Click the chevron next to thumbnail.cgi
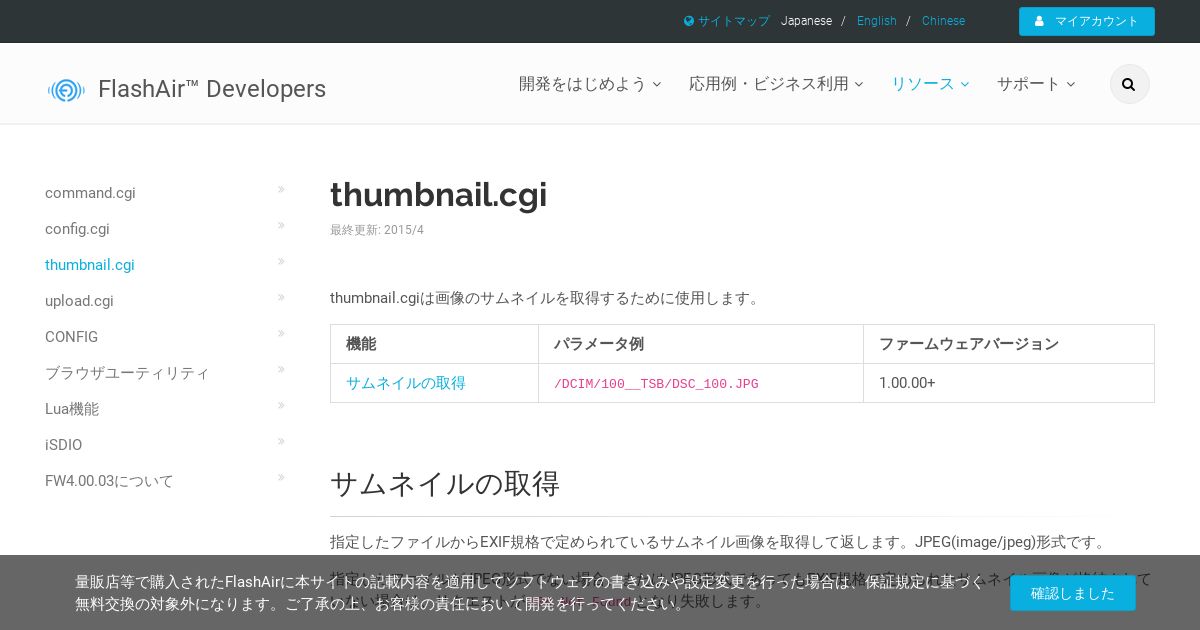The image size is (1200, 630). click(281, 261)
